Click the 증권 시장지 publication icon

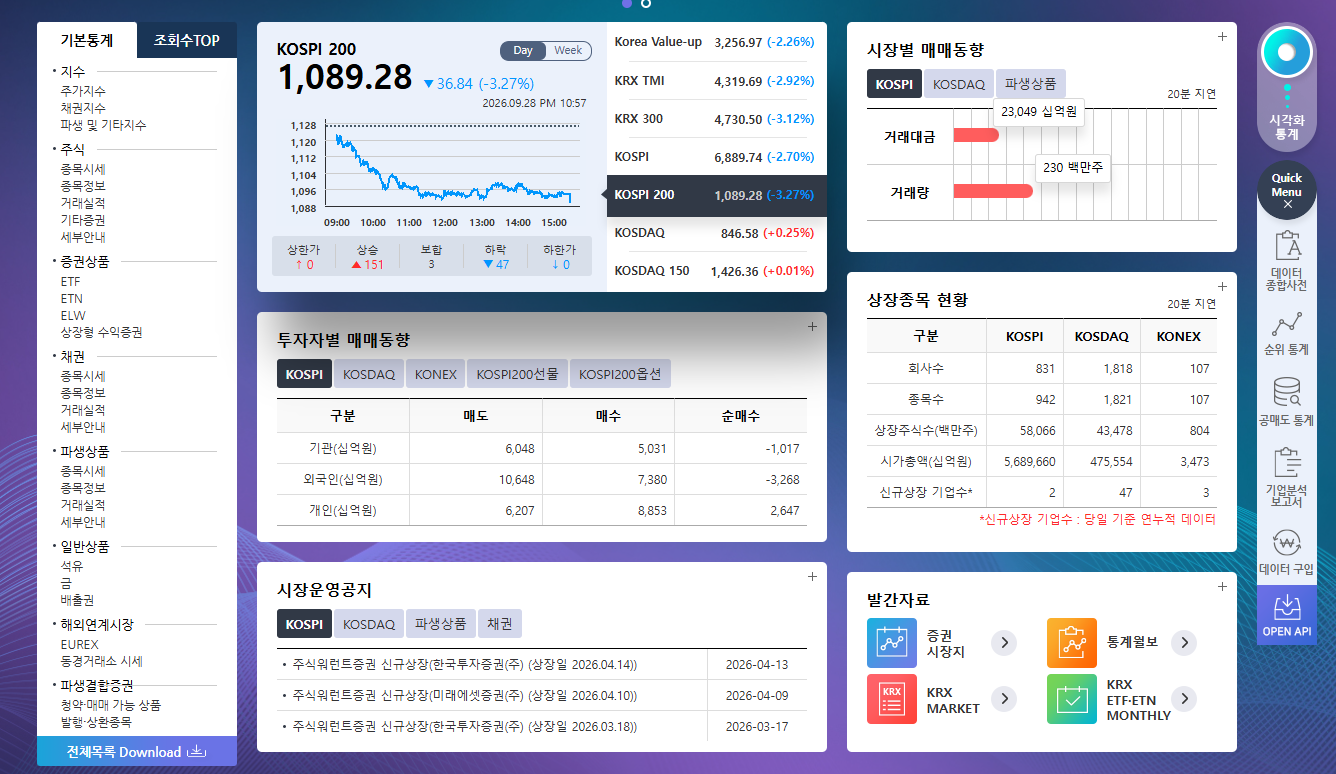coord(892,643)
